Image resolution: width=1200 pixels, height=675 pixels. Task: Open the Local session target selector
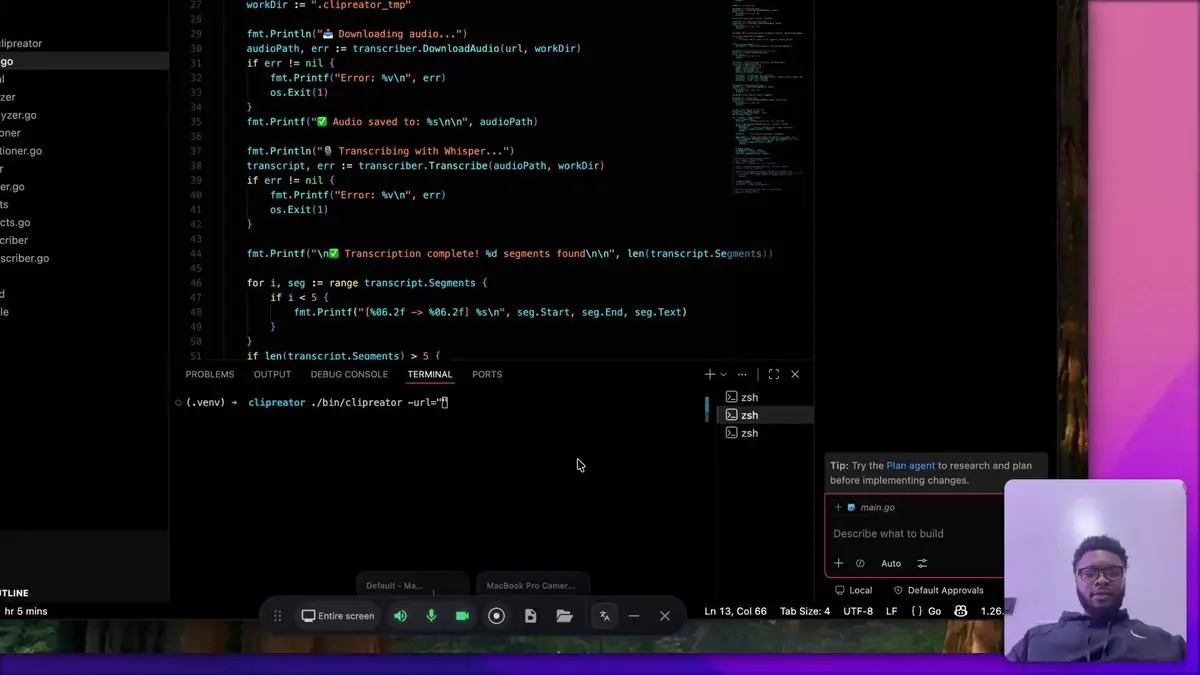[x=853, y=591]
